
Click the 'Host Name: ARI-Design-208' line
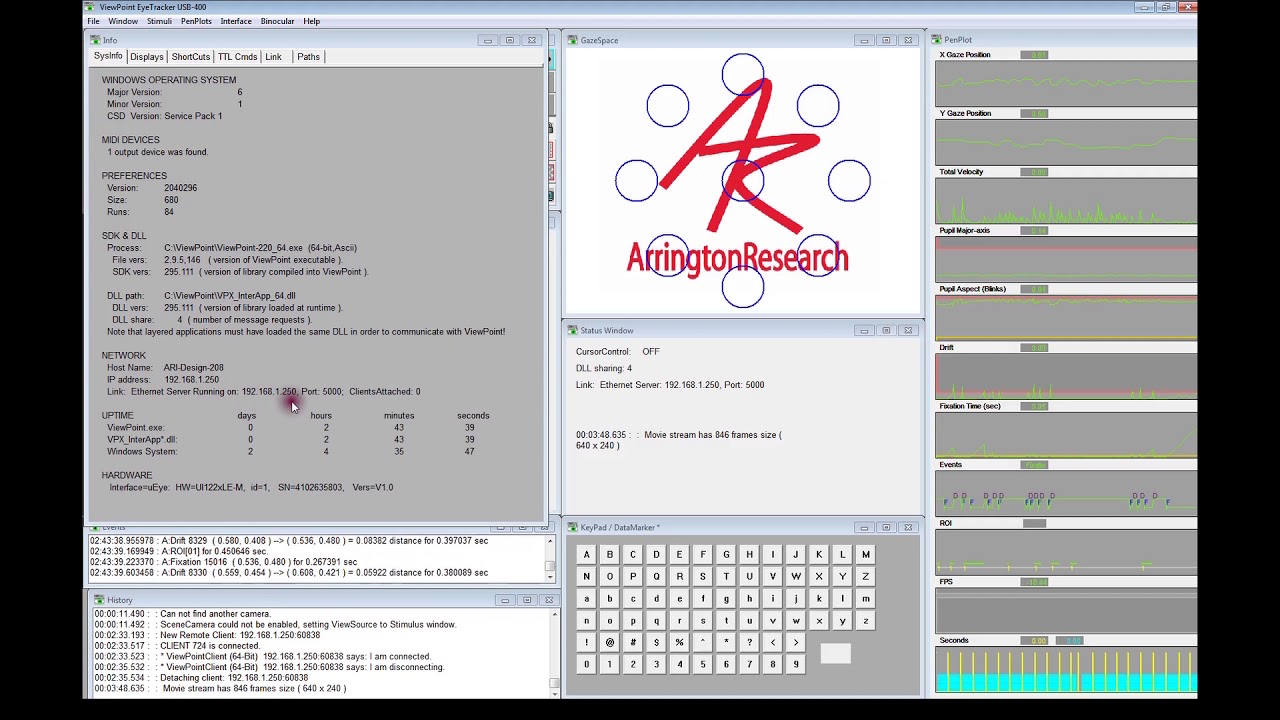click(x=165, y=368)
